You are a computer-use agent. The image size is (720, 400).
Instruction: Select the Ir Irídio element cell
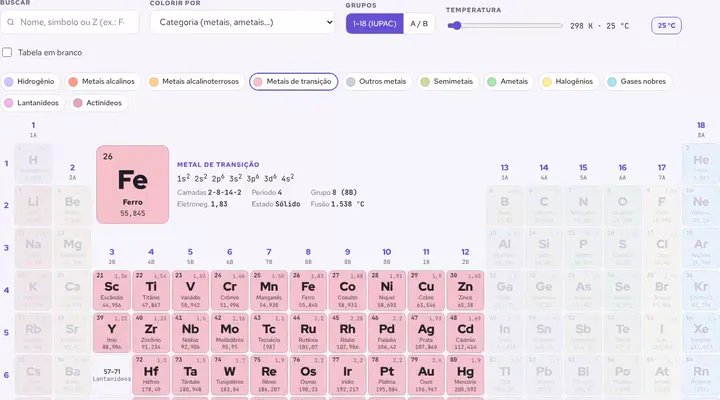348,375
